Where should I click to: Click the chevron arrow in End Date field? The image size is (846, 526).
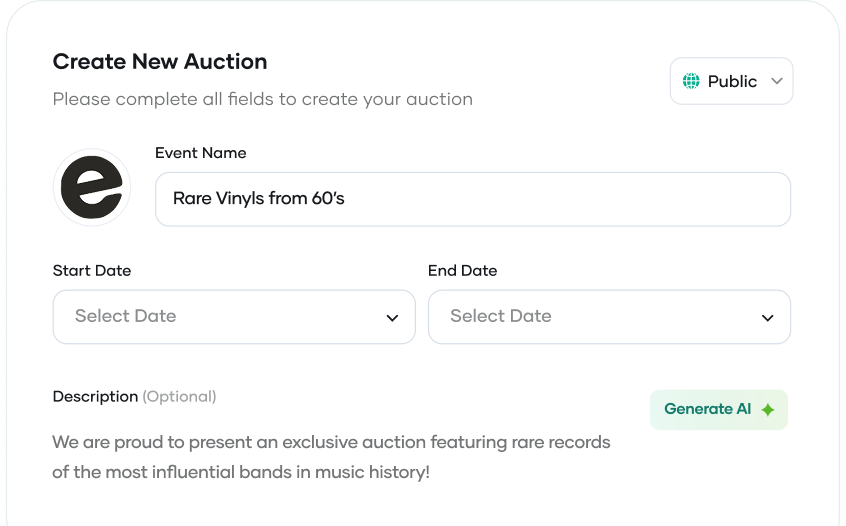click(x=767, y=318)
